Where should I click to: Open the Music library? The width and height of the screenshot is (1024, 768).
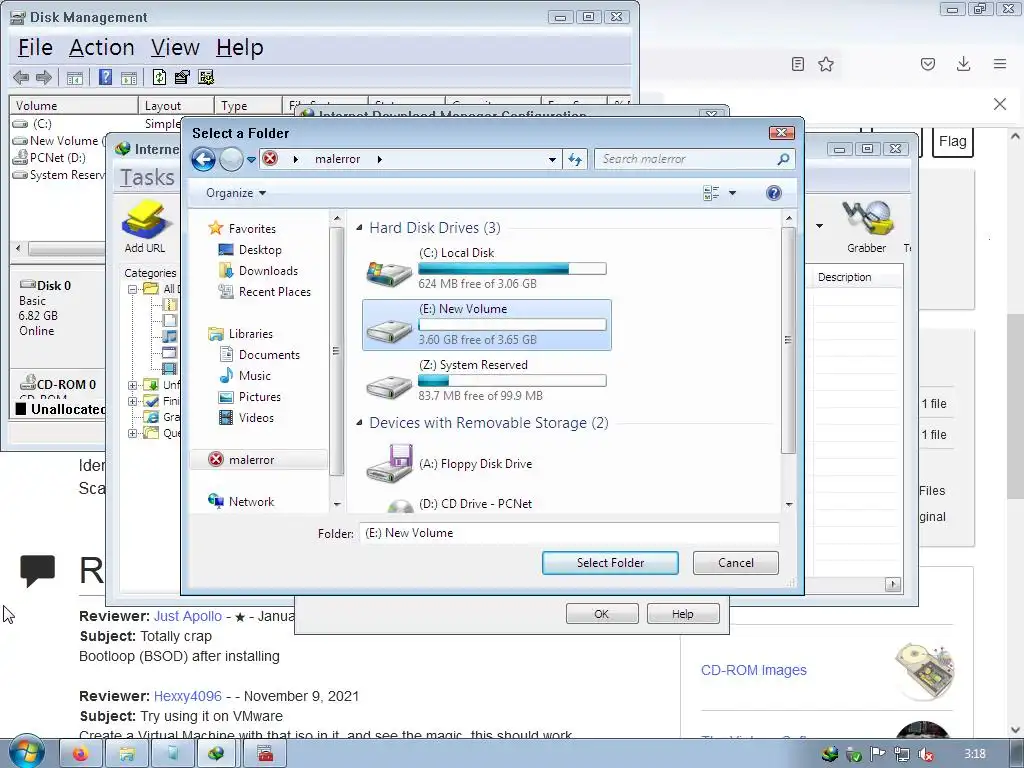point(254,376)
